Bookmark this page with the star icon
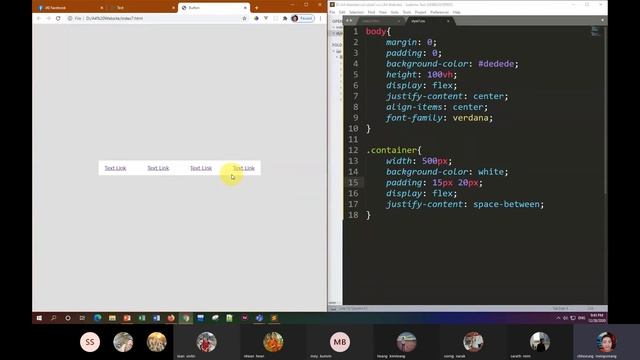This screenshot has height=360, width=640. point(244,18)
